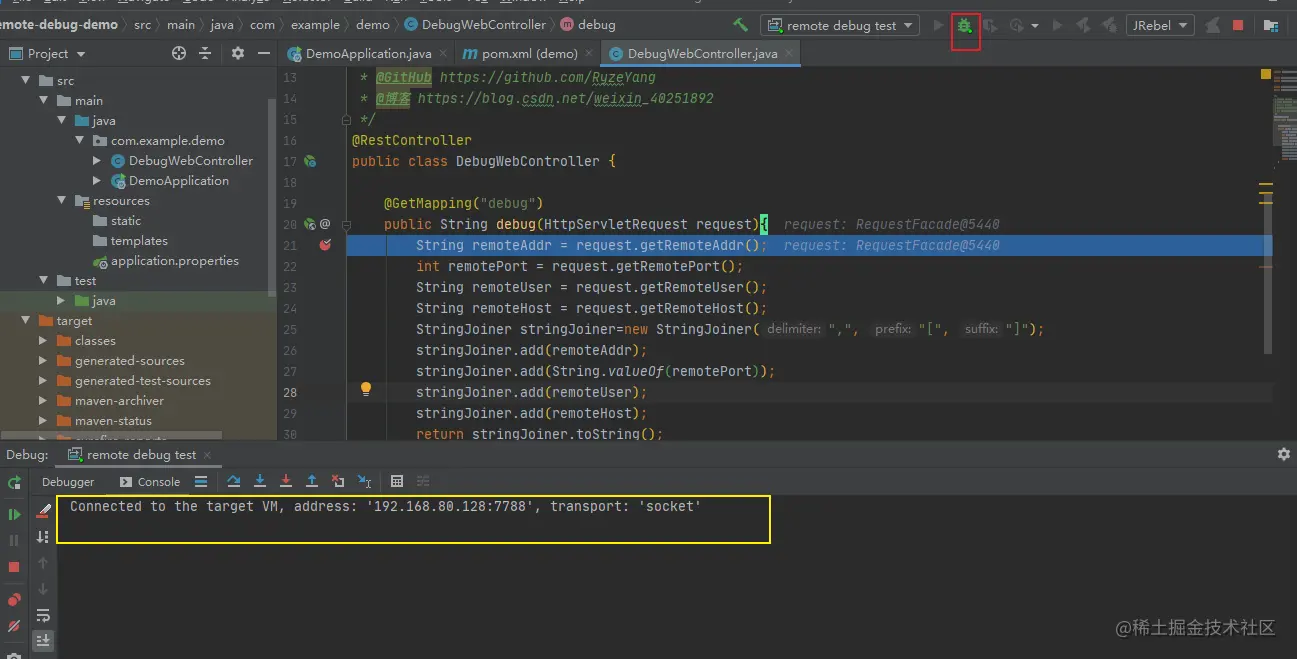
Task: Expand the DebugWebController tree node
Action: pyautogui.click(x=97, y=160)
